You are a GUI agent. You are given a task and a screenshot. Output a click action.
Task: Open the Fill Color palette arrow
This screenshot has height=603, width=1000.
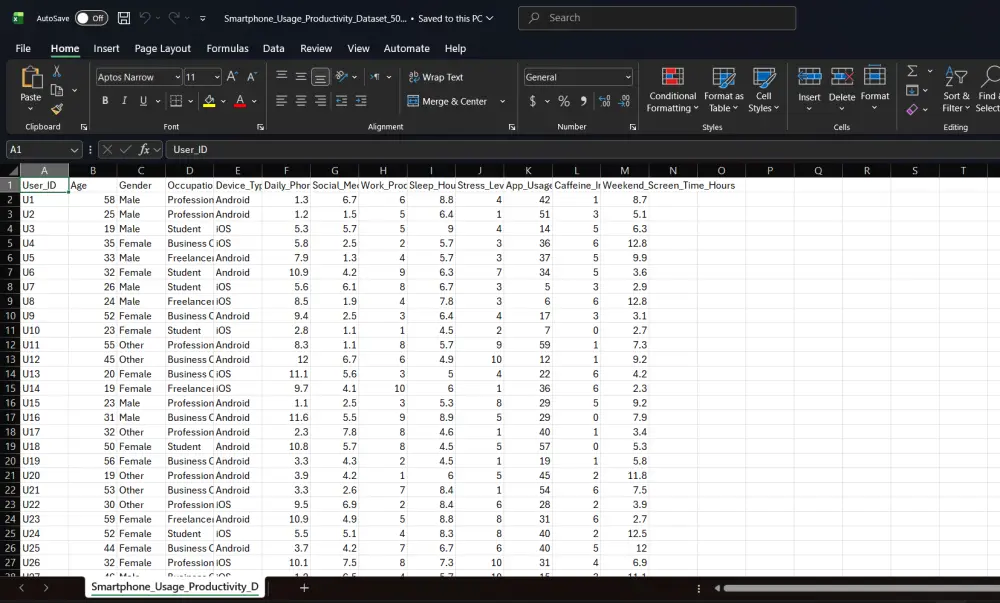pyautogui.click(x=223, y=101)
